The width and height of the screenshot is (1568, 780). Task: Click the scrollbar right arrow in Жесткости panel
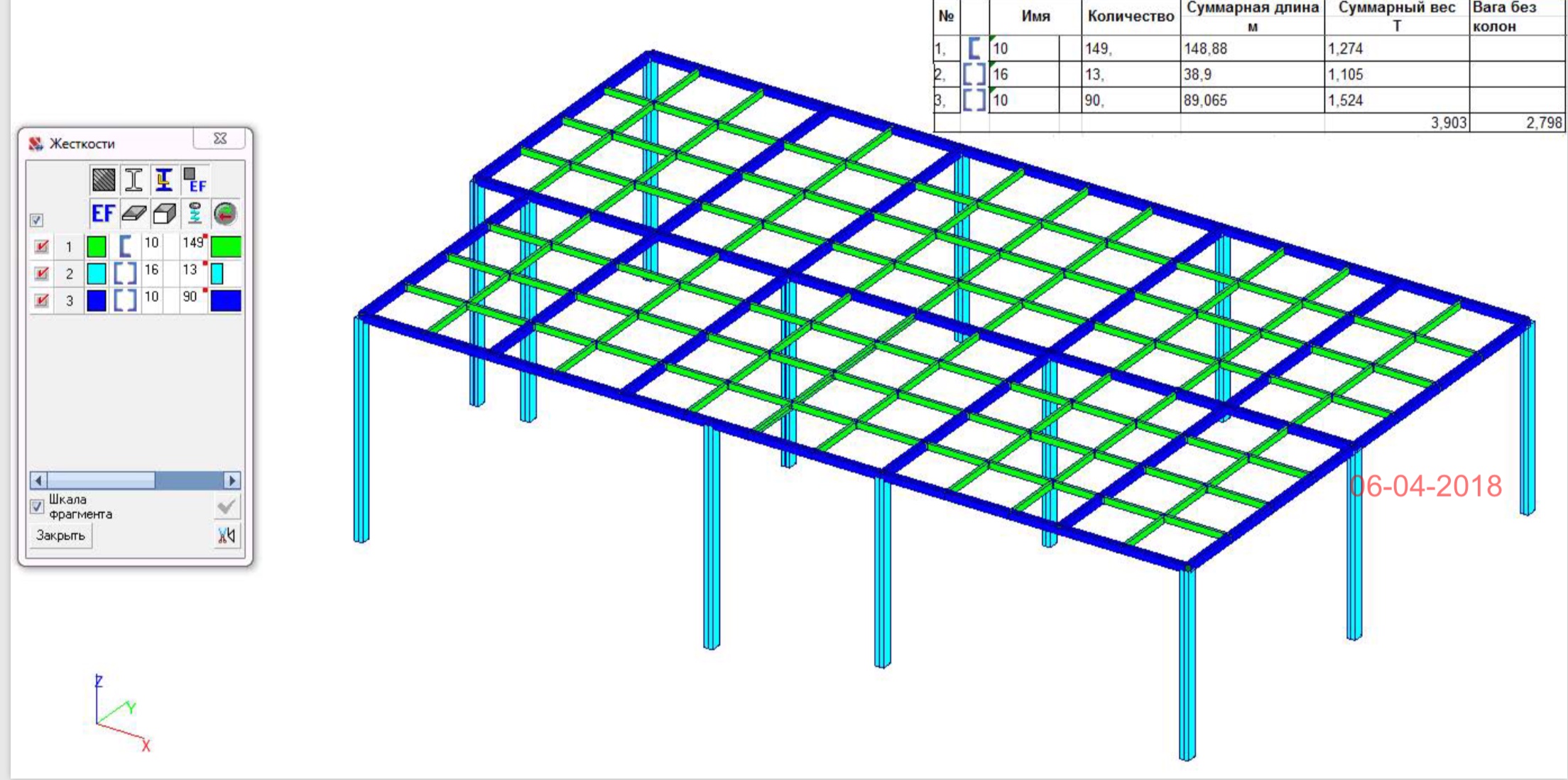click(232, 480)
